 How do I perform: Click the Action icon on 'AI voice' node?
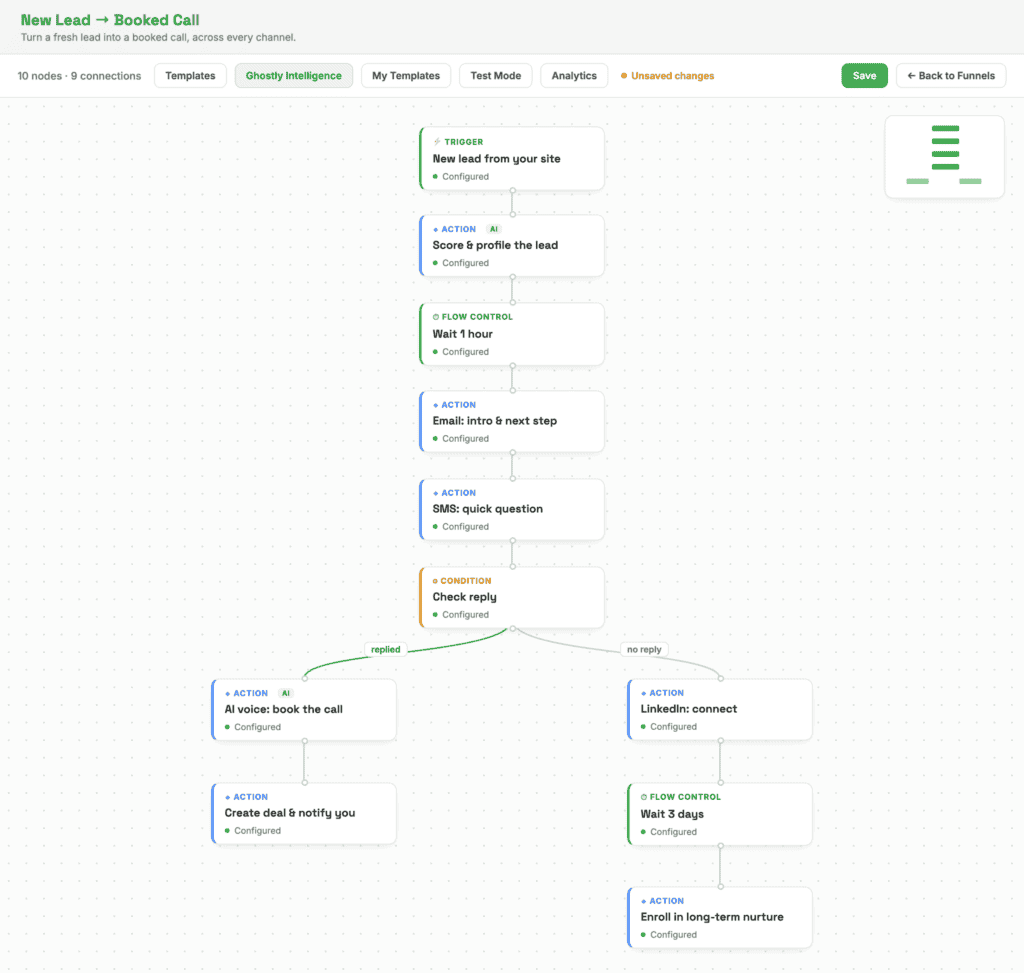point(227,694)
